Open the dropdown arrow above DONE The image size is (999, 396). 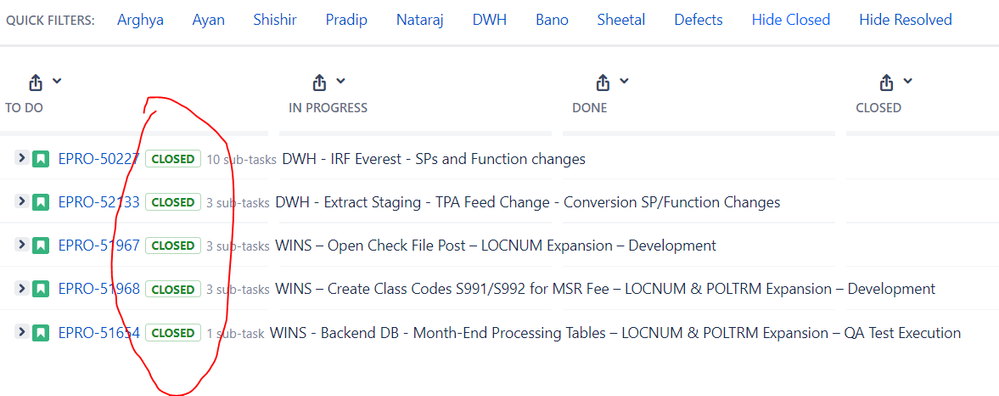[x=624, y=81]
